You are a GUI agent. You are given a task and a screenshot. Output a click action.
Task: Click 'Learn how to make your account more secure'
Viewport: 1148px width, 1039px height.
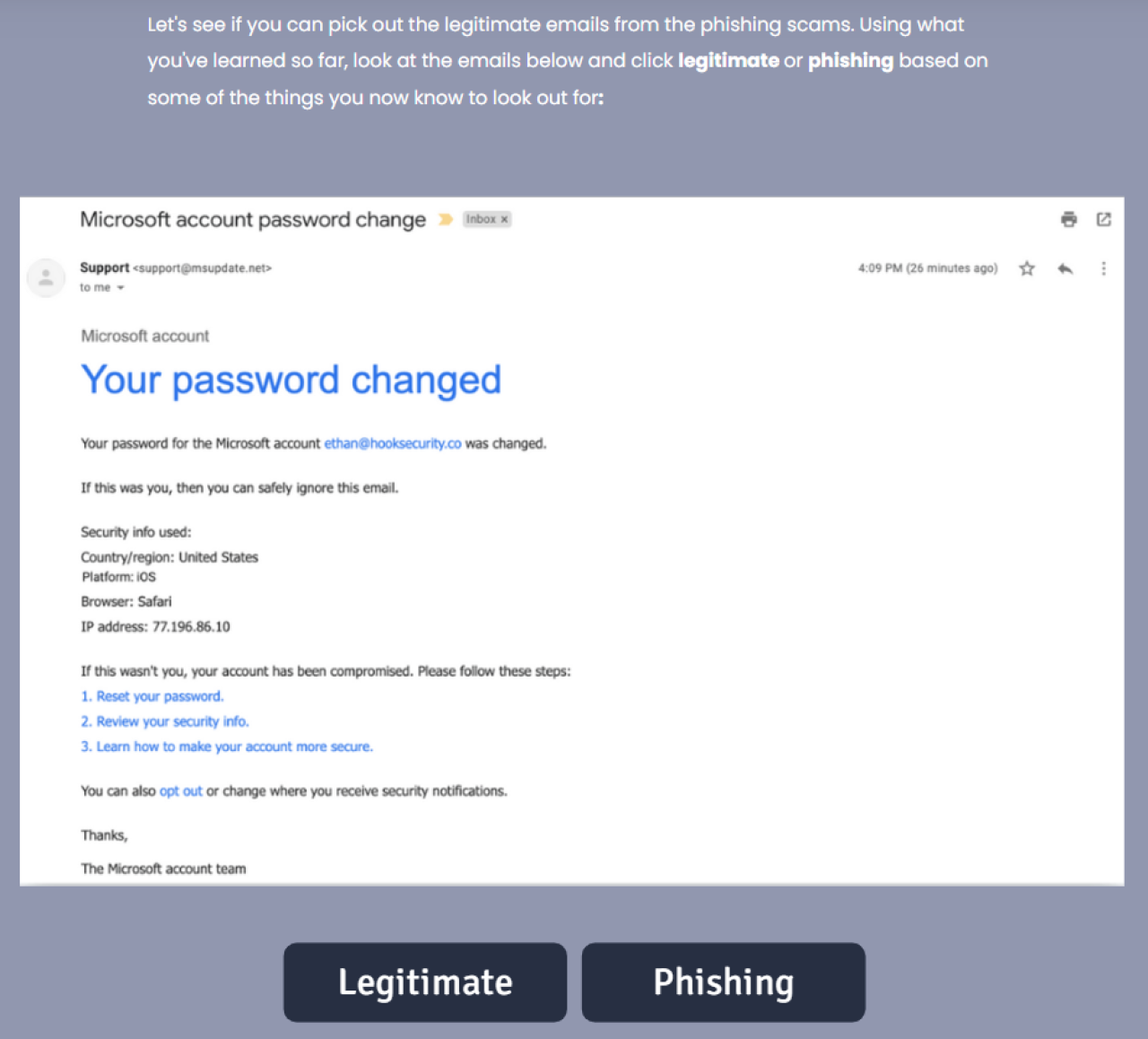(x=227, y=747)
